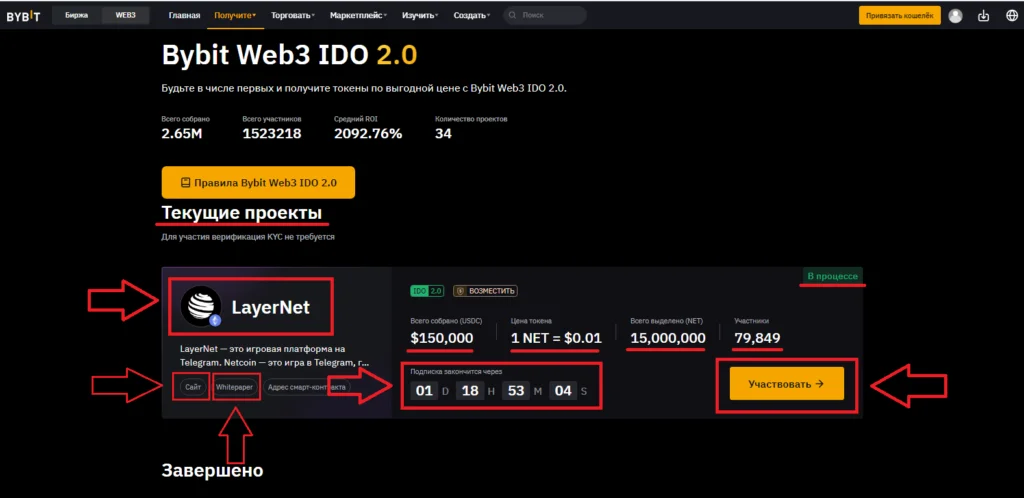Open the language globe icon
Image resolution: width=1024 pixels, height=498 pixels.
(1011, 16)
